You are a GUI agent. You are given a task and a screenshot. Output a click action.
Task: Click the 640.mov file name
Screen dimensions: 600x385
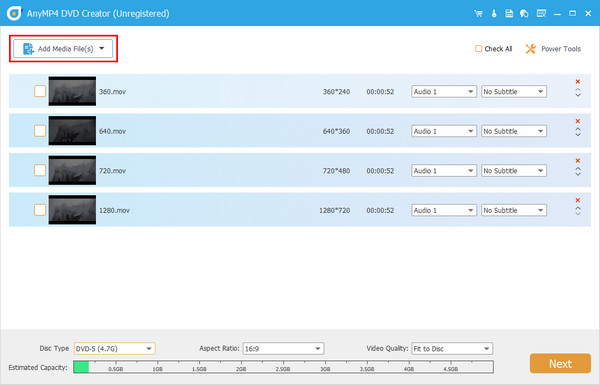click(x=112, y=131)
